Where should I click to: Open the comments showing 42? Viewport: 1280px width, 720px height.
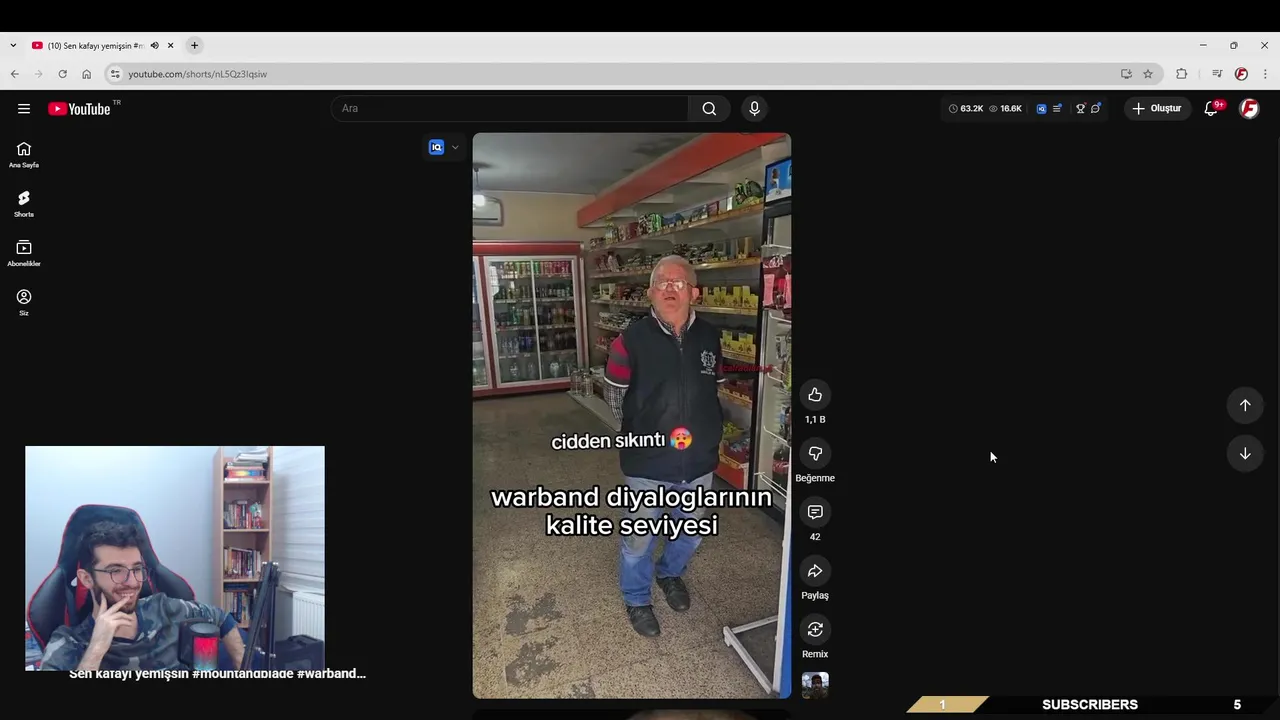815,512
